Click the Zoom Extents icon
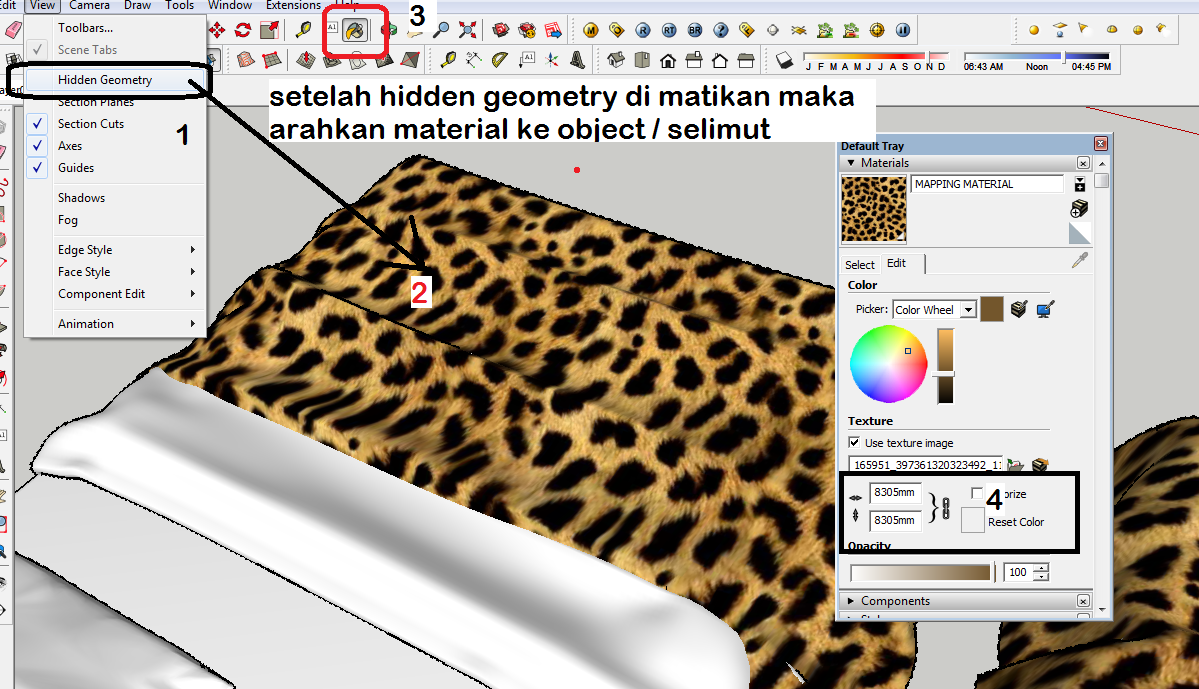The image size is (1199, 689). pos(467,29)
